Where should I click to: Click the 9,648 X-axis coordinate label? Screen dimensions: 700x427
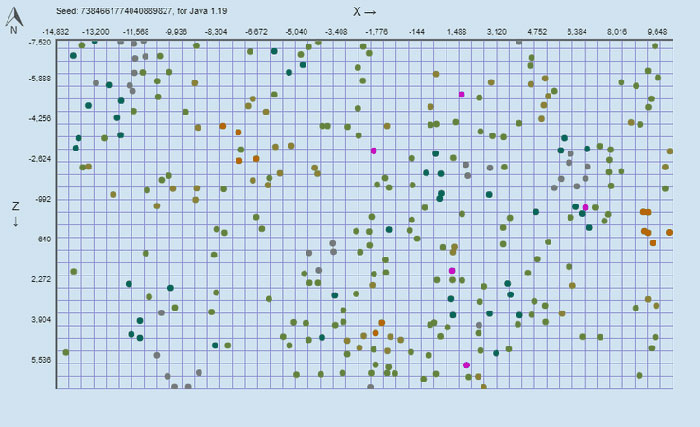(656, 32)
